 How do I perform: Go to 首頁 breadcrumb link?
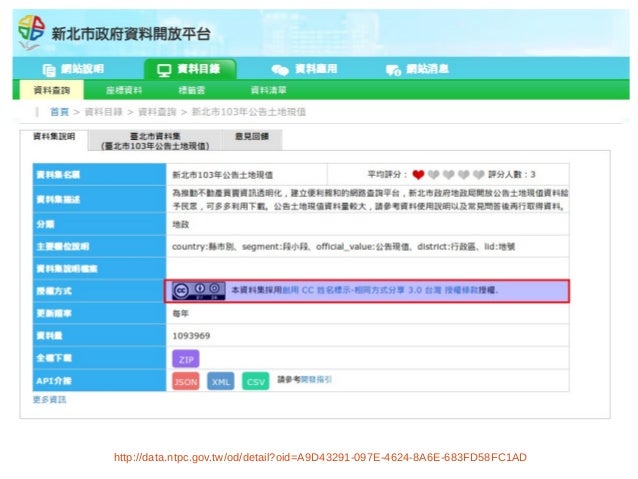(x=59, y=112)
